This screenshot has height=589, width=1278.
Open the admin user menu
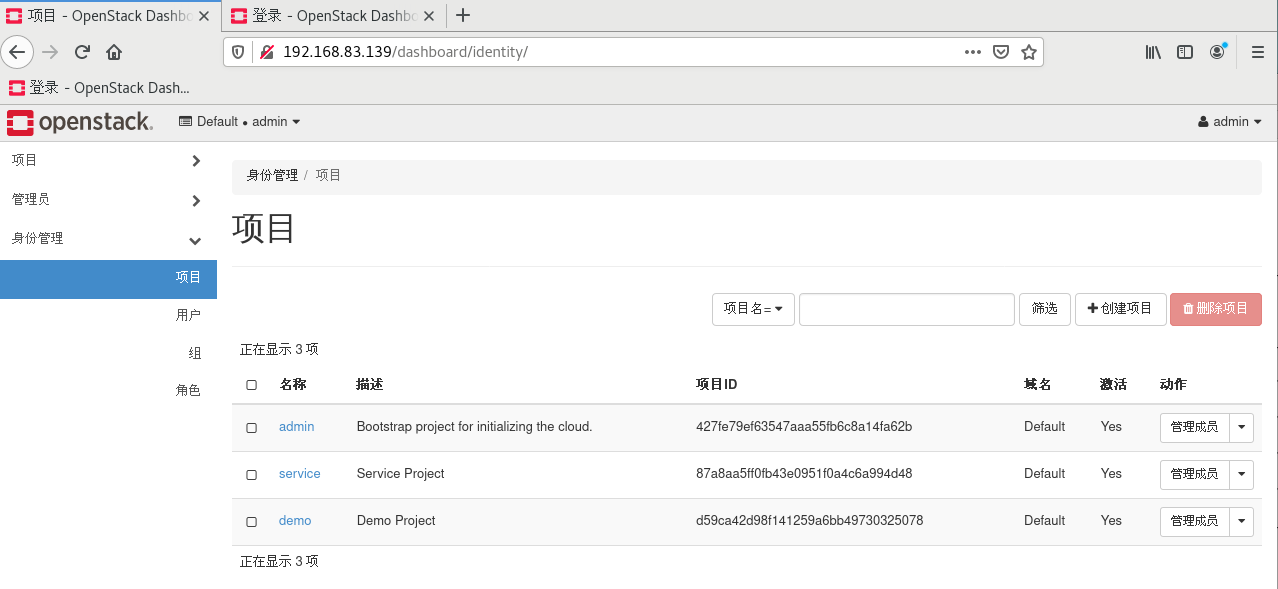[1230, 122]
